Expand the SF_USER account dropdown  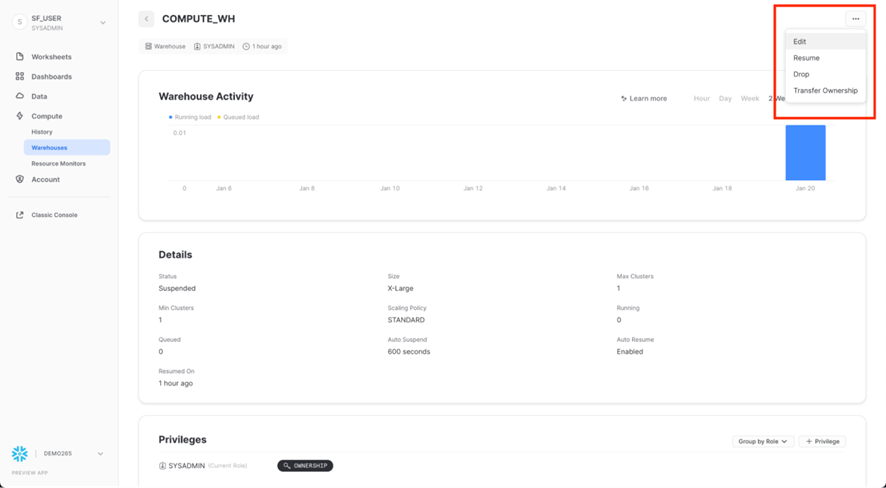pos(101,22)
